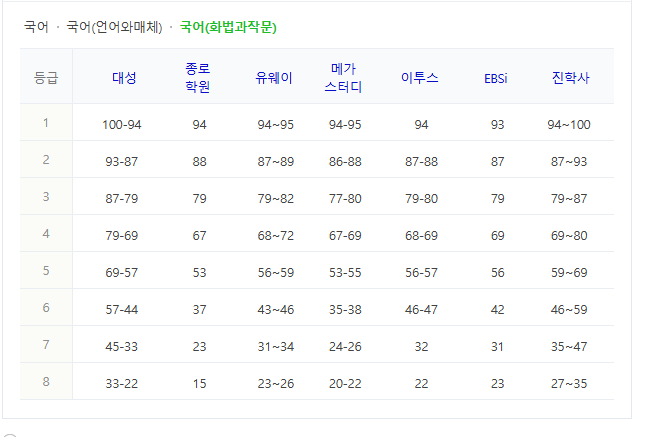Select the 69~80 cell under 진학사
The height and width of the screenshot is (437, 648).
[569, 236]
